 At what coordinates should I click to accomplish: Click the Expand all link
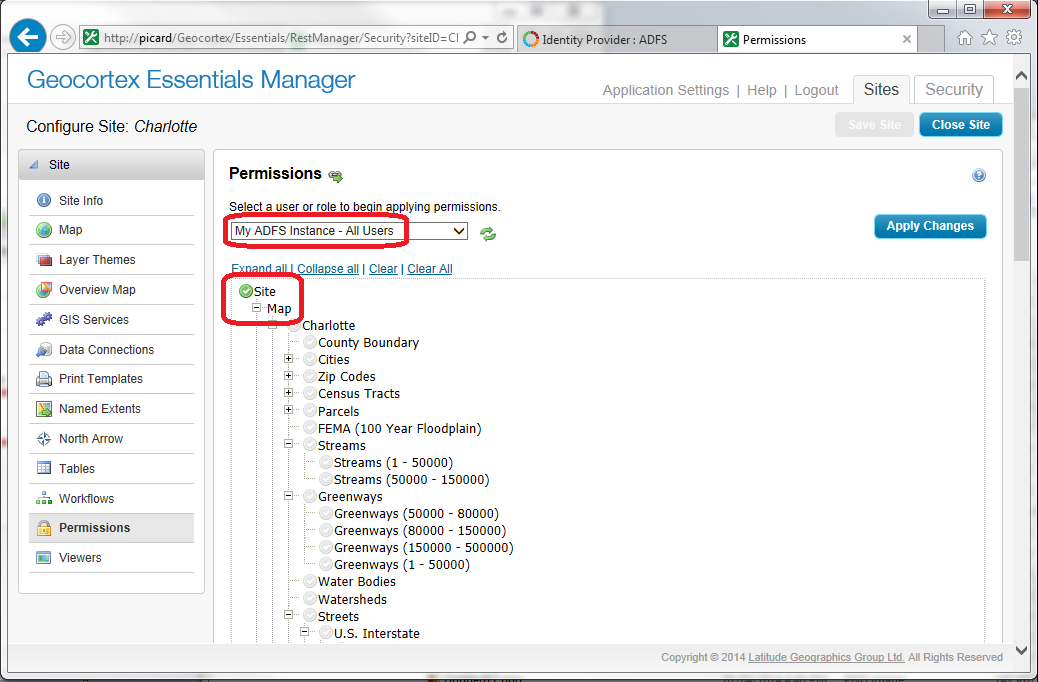click(x=259, y=269)
